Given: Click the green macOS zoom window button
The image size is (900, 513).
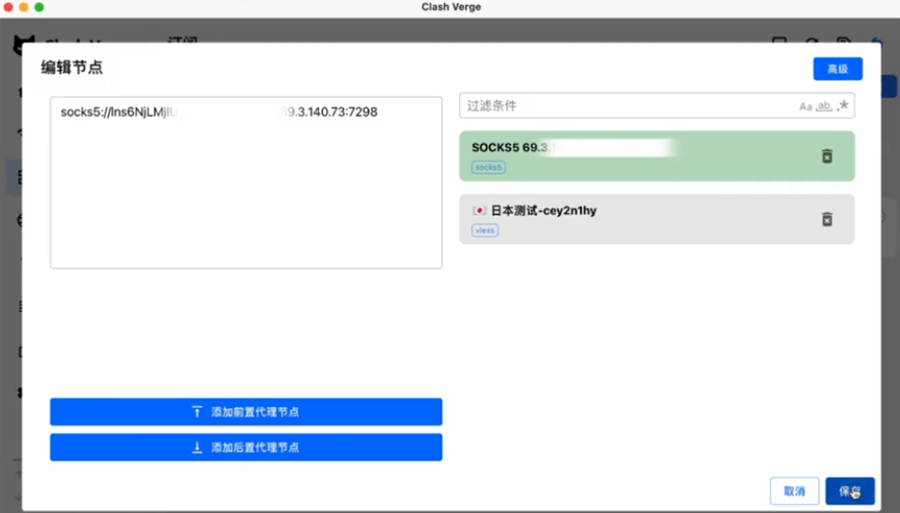Looking at the screenshot, I should [39, 7].
